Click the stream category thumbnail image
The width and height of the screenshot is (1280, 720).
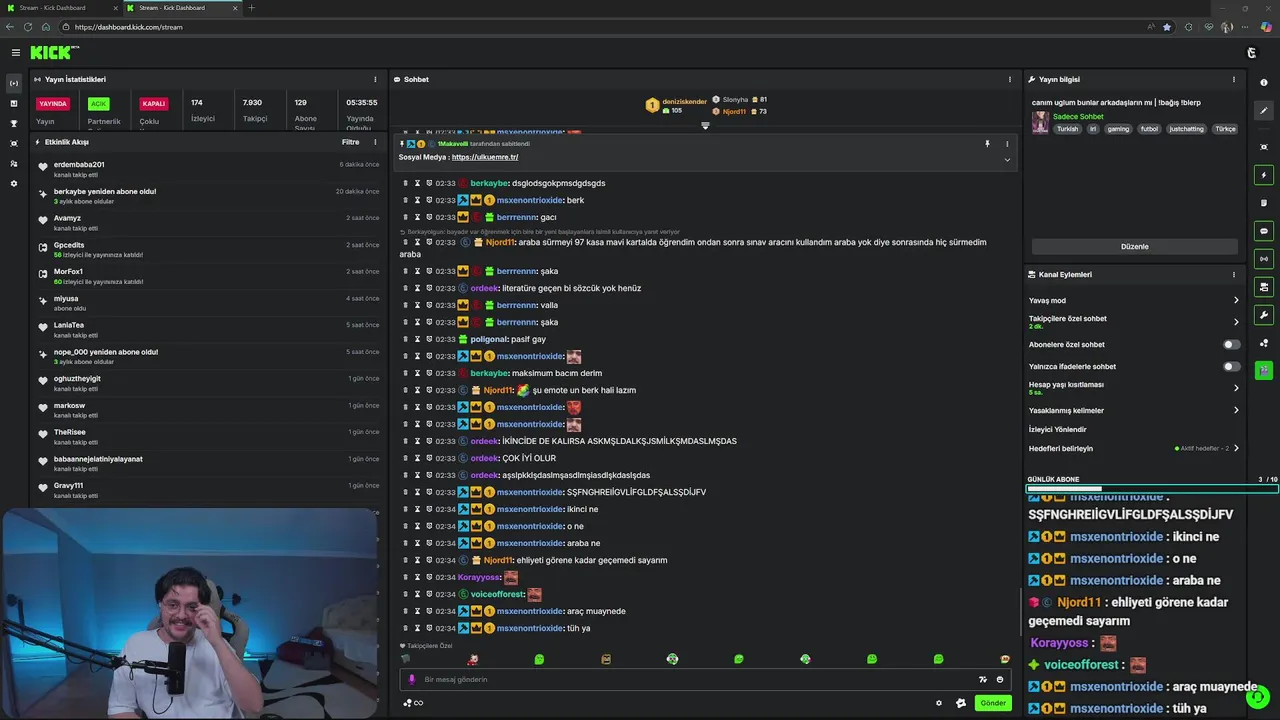click(x=1041, y=122)
